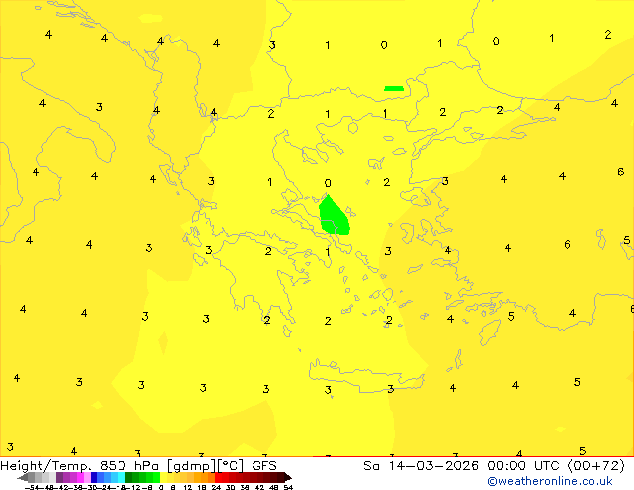
Task: Pick the blue segment of the temperature legend
Action: coord(99,478)
